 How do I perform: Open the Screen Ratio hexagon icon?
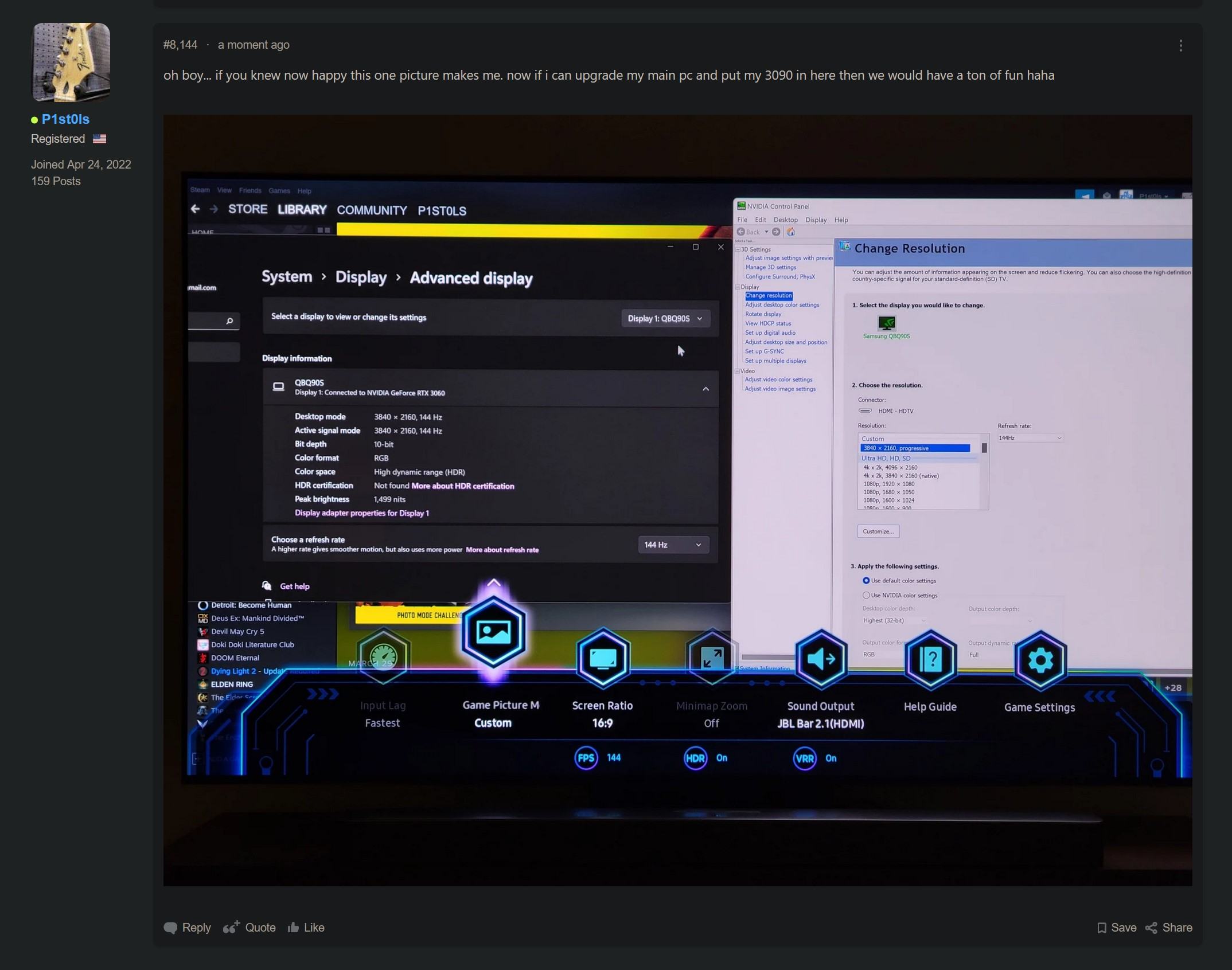coord(603,659)
